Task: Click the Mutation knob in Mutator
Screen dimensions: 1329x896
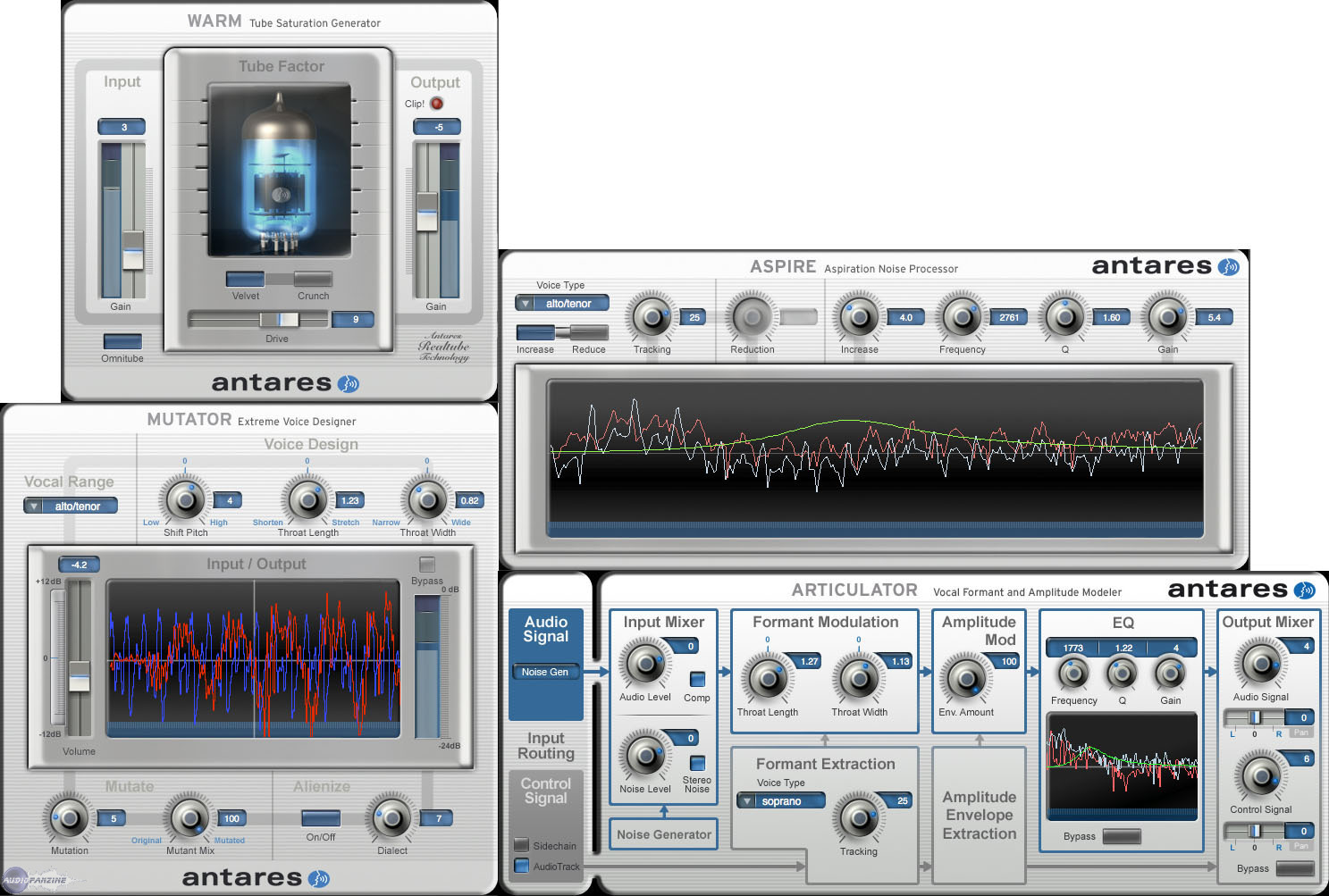Action: click(x=69, y=818)
